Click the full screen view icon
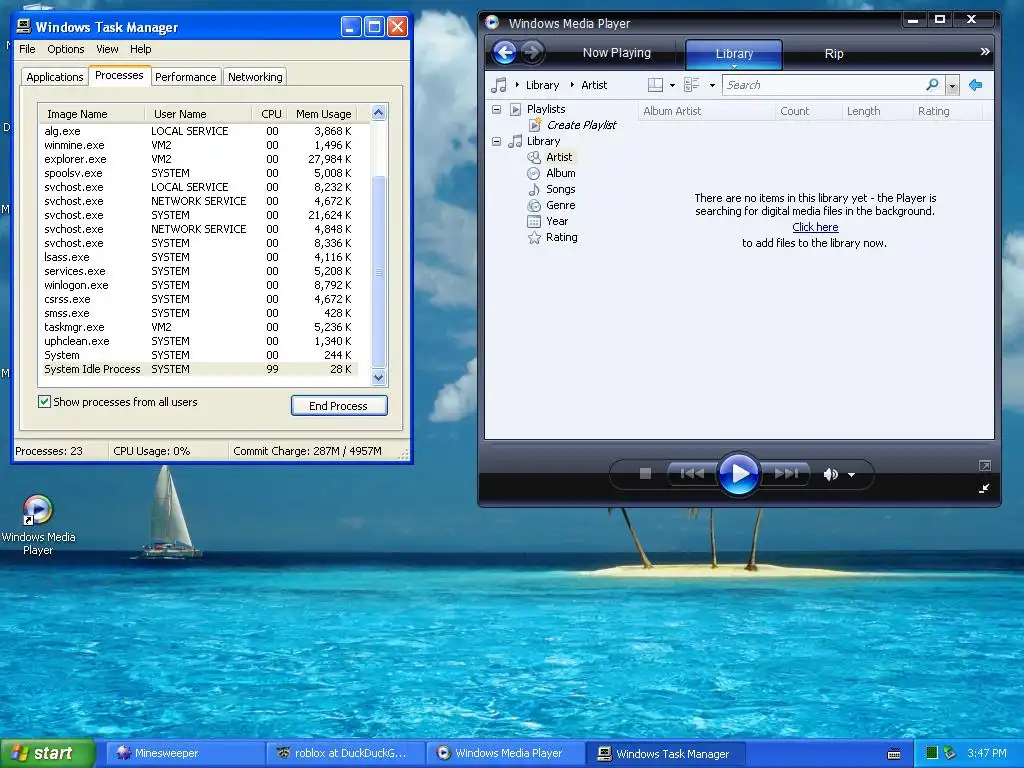 pyautogui.click(x=985, y=466)
